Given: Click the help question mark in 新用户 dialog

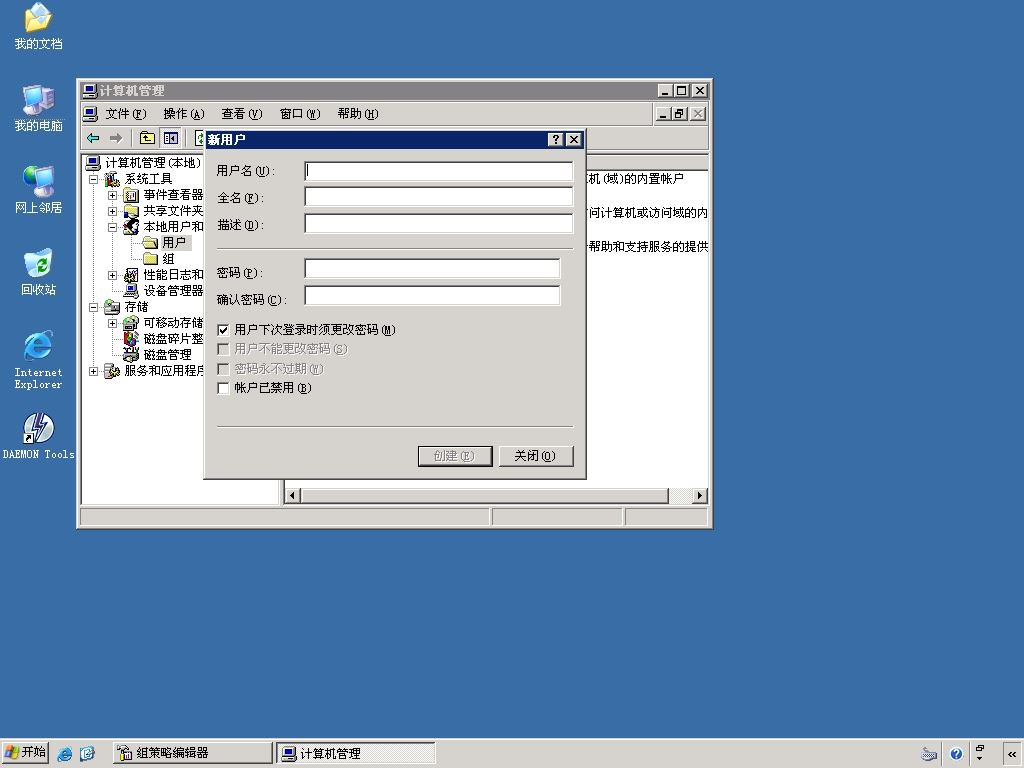Looking at the screenshot, I should [555, 139].
